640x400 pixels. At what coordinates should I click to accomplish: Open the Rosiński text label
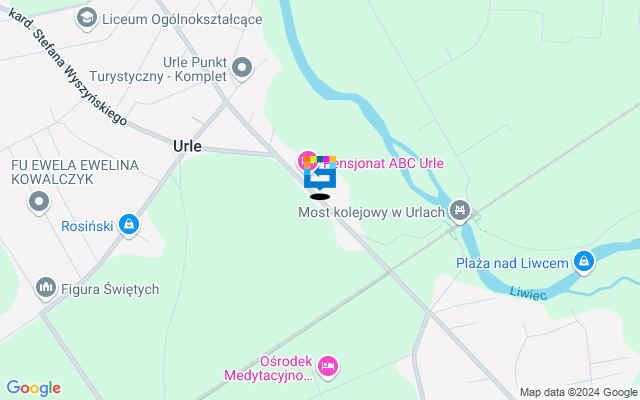coord(87,226)
